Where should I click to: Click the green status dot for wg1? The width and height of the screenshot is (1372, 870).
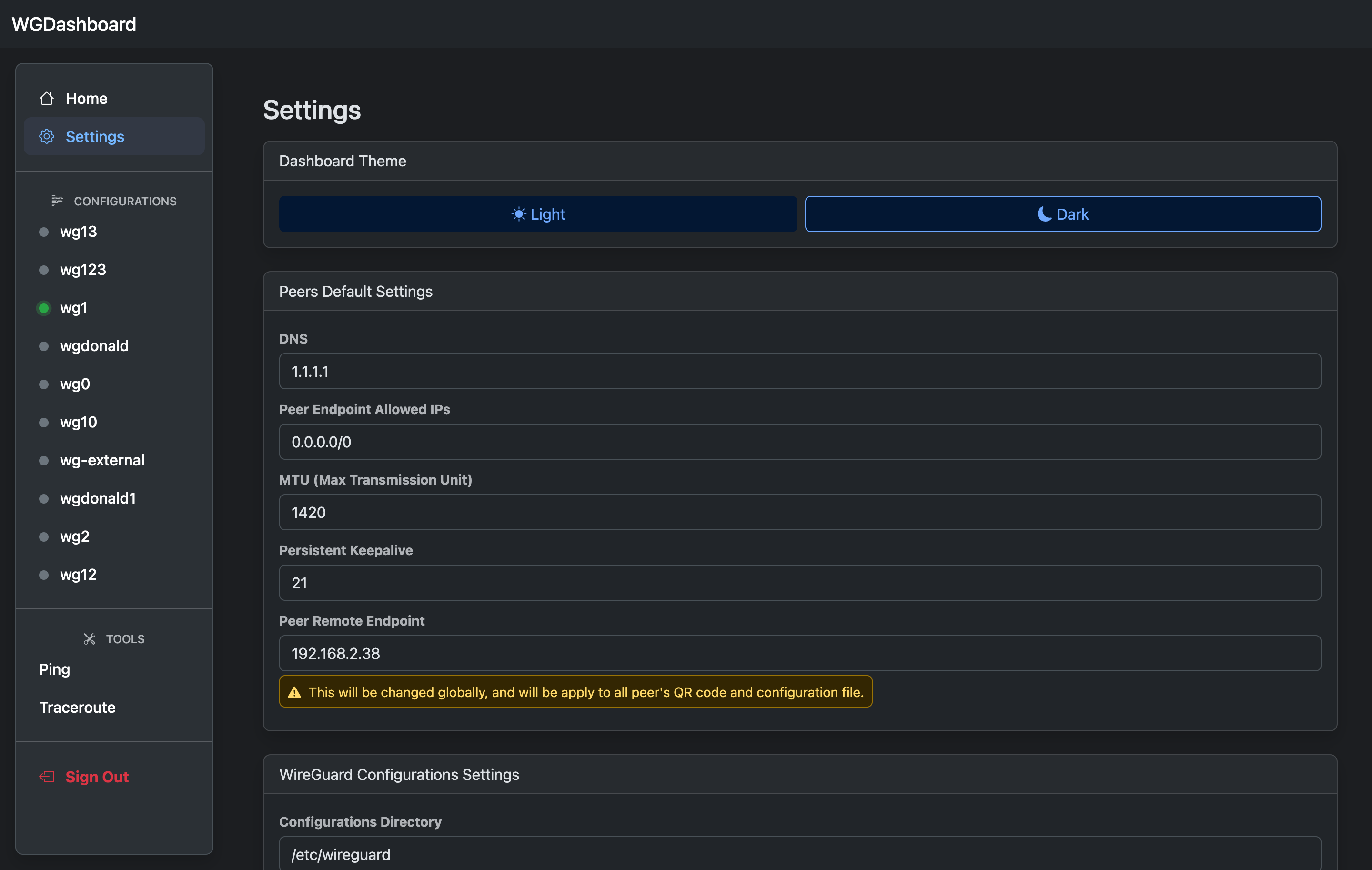pos(44,308)
